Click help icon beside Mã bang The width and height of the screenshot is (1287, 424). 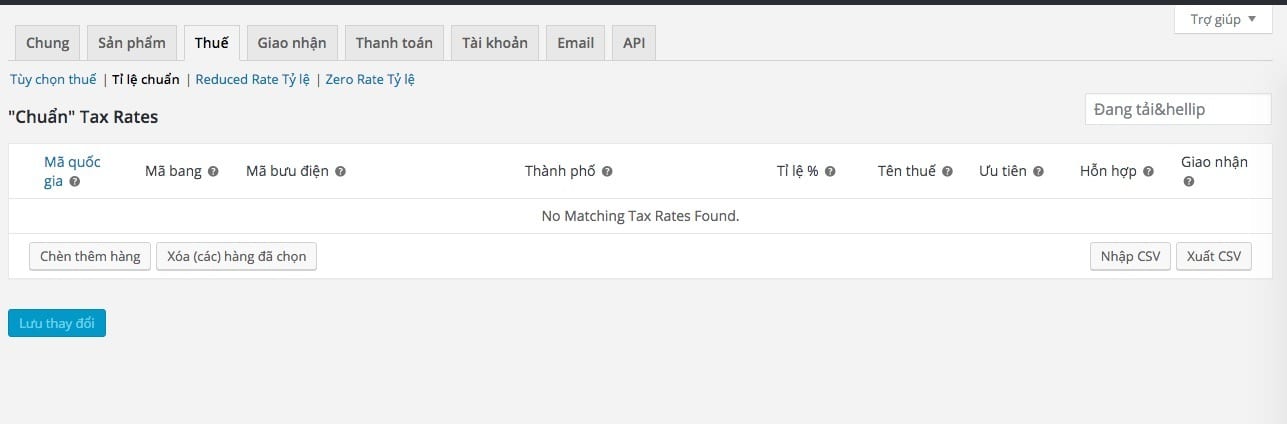tap(212, 172)
